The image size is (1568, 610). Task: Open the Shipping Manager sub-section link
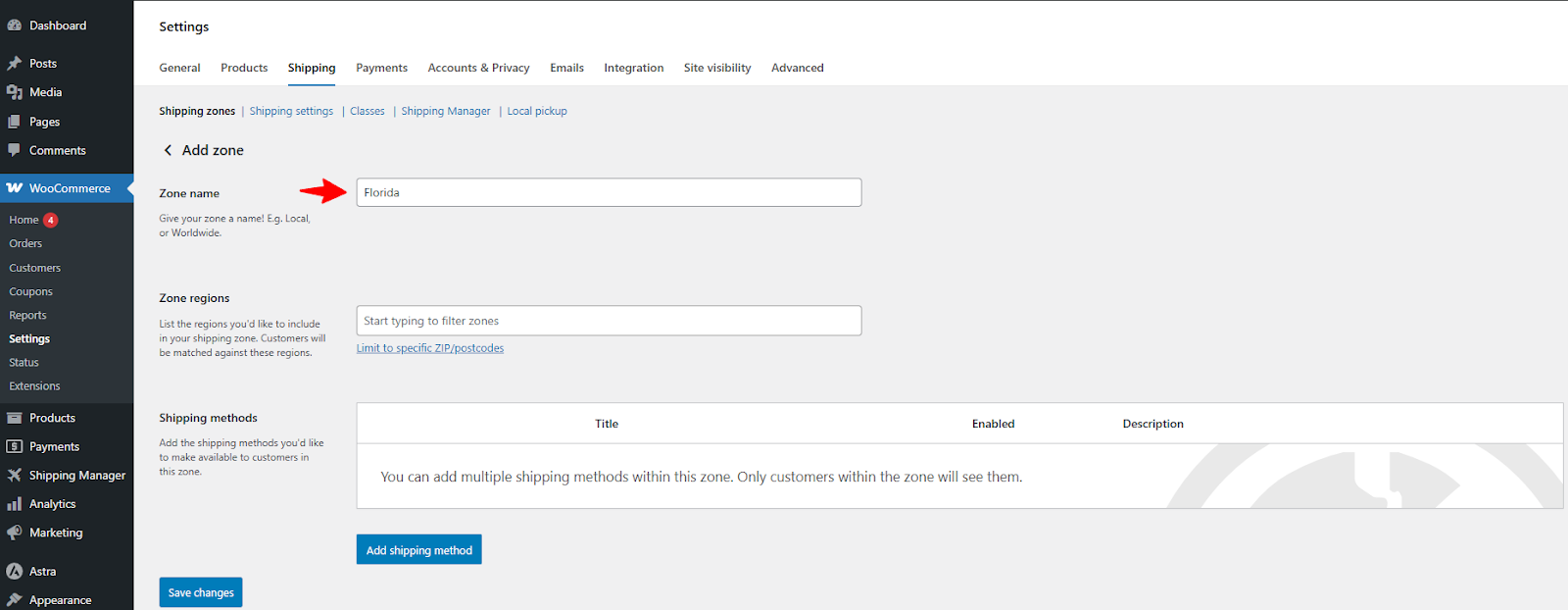pos(446,111)
